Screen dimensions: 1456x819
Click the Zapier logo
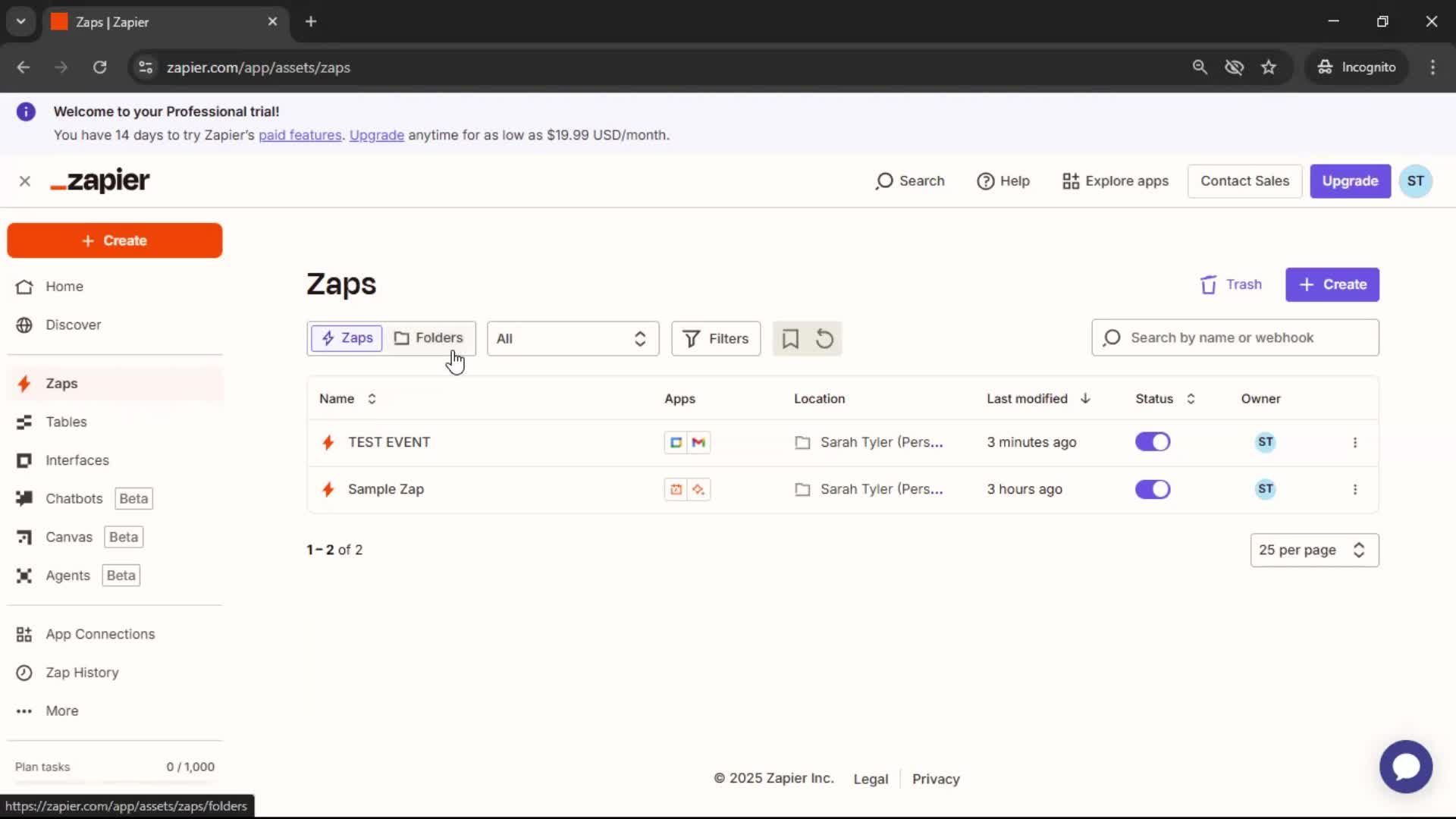[x=100, y=181]
